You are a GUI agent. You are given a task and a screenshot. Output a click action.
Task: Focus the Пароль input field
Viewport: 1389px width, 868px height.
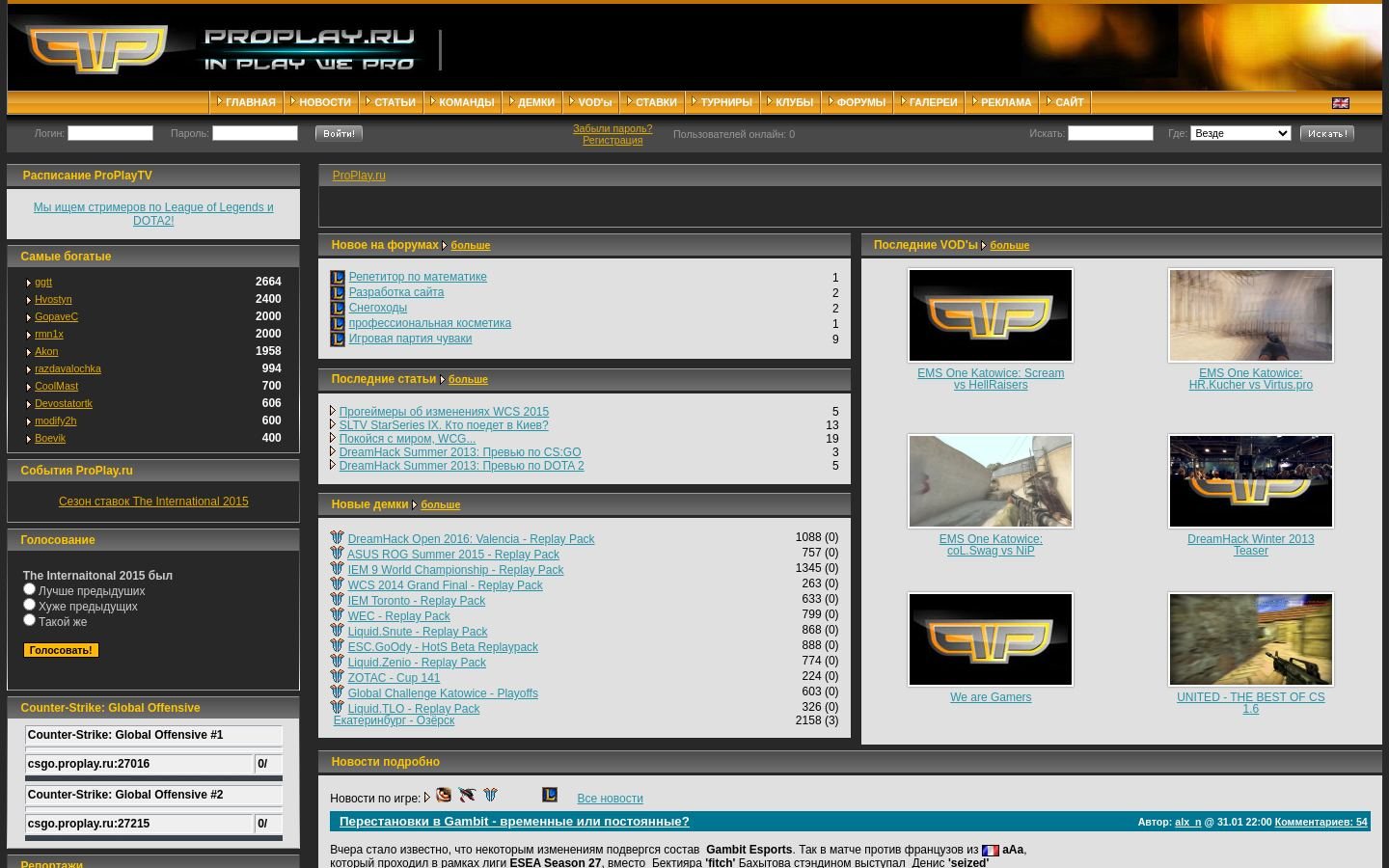coord(255,133)
